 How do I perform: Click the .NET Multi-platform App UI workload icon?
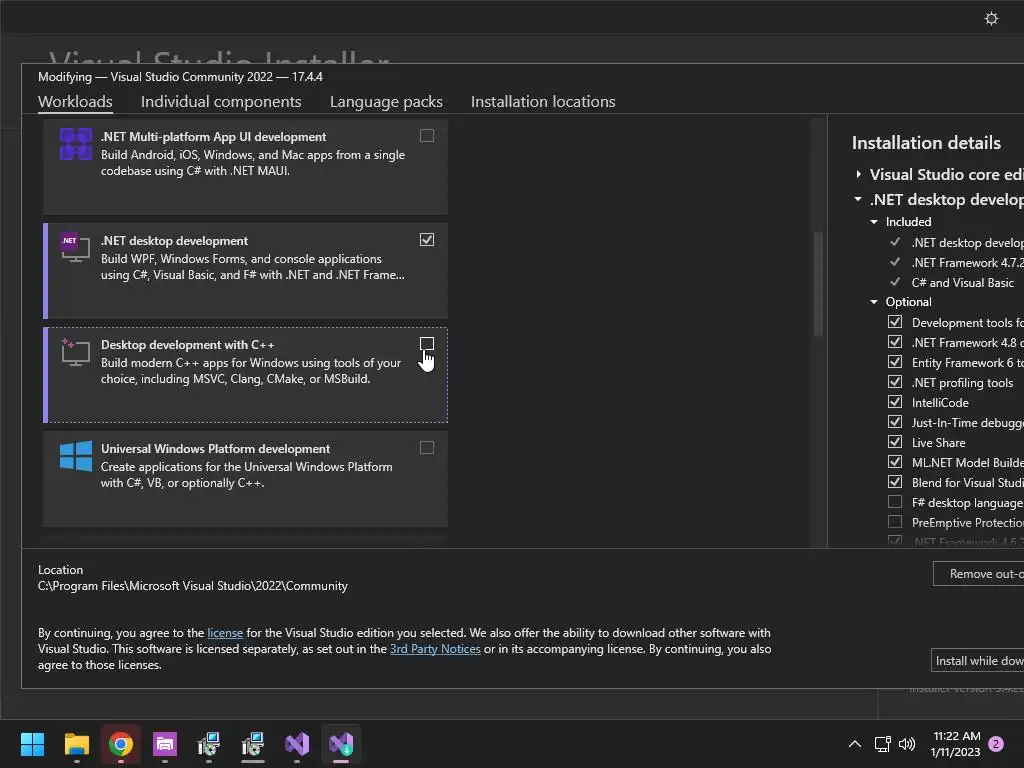point(76,144)
